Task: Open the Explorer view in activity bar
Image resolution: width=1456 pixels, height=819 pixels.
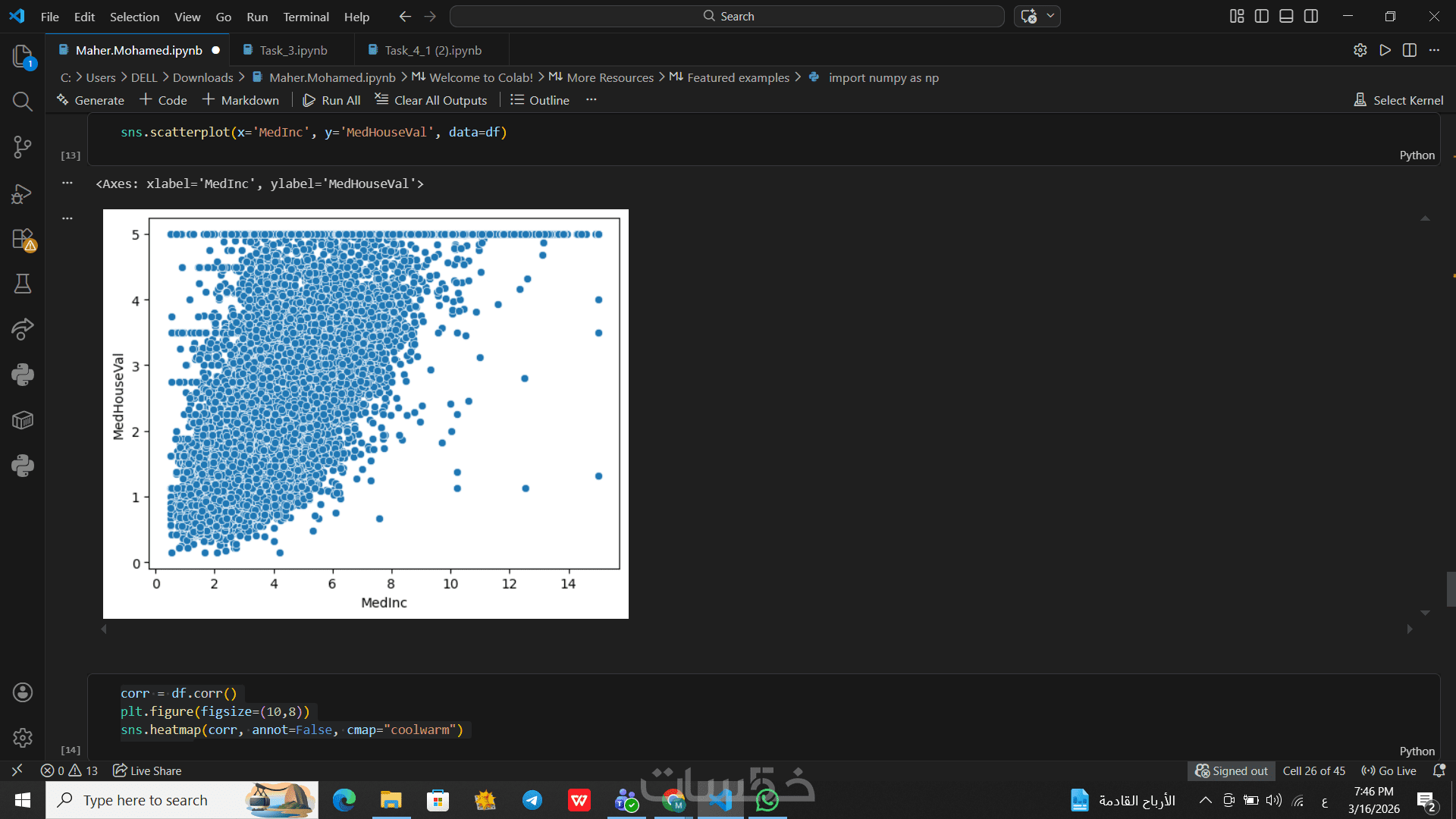Action: (23, 56)
